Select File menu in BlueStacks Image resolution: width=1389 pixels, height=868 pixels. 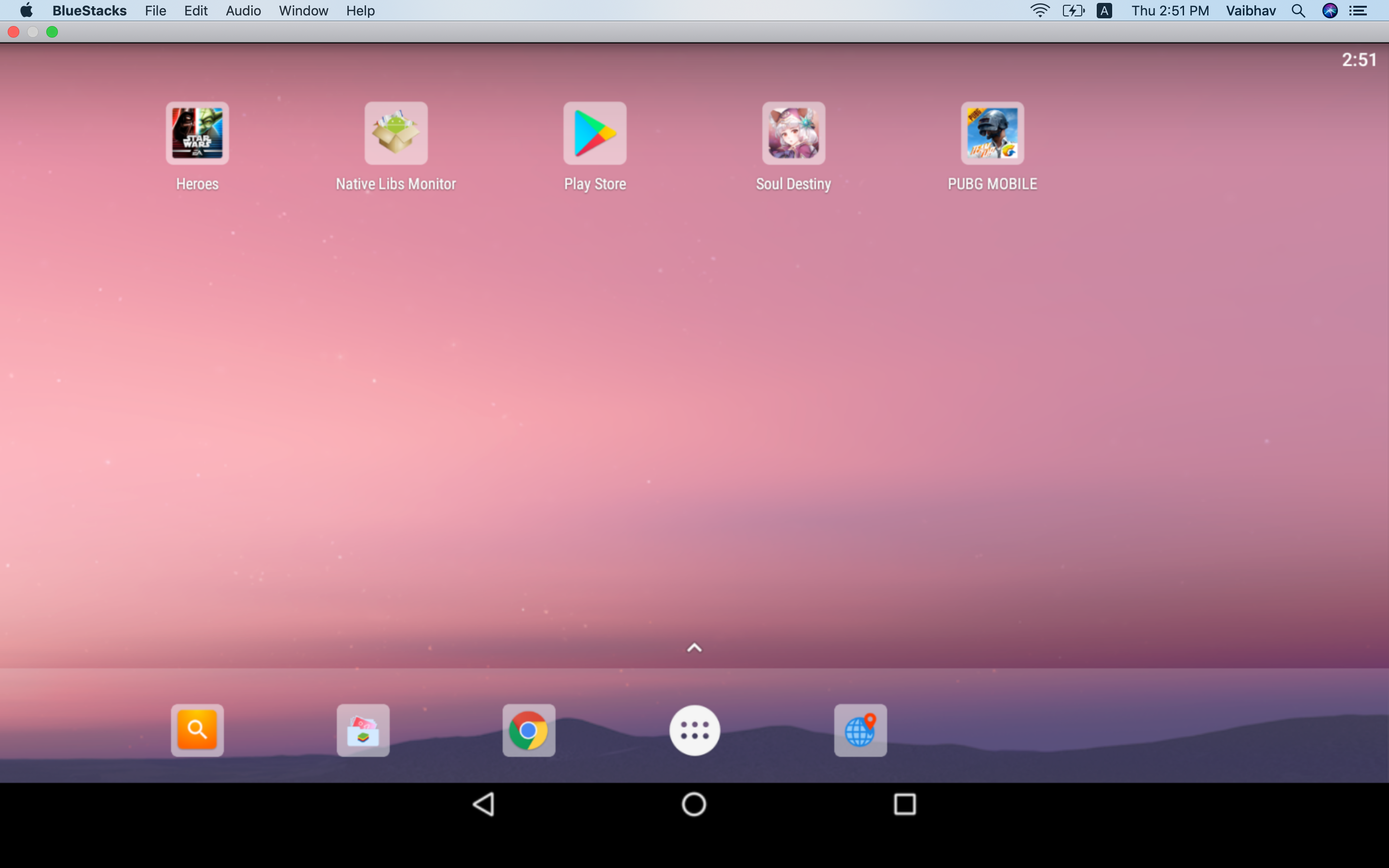[x=155, y=11]
